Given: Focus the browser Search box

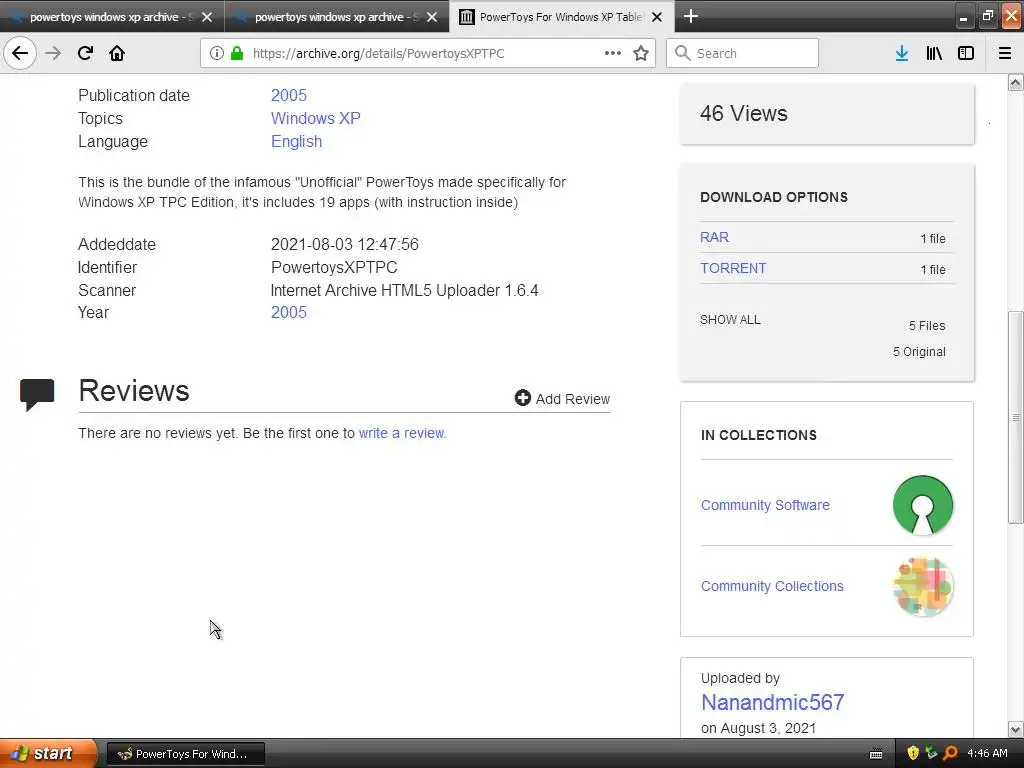Looking at the screenshot, I should click(x=743, y=53).
